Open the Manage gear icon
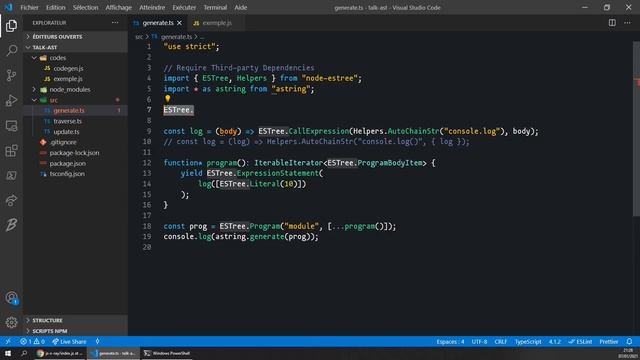 coord(11,322)
